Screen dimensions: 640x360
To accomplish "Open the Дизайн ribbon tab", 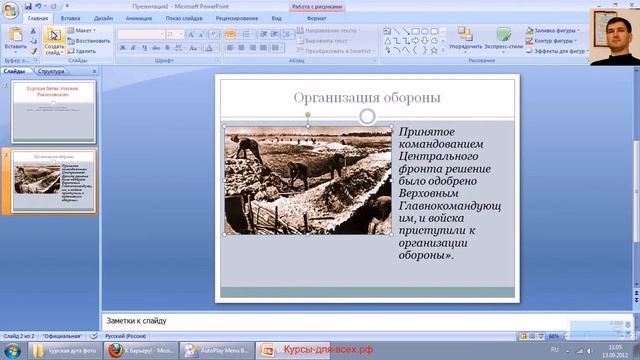I will [103, 18].
